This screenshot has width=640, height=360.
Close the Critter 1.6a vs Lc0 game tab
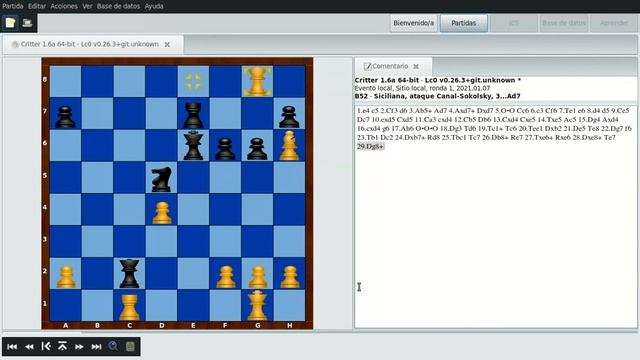167,44
